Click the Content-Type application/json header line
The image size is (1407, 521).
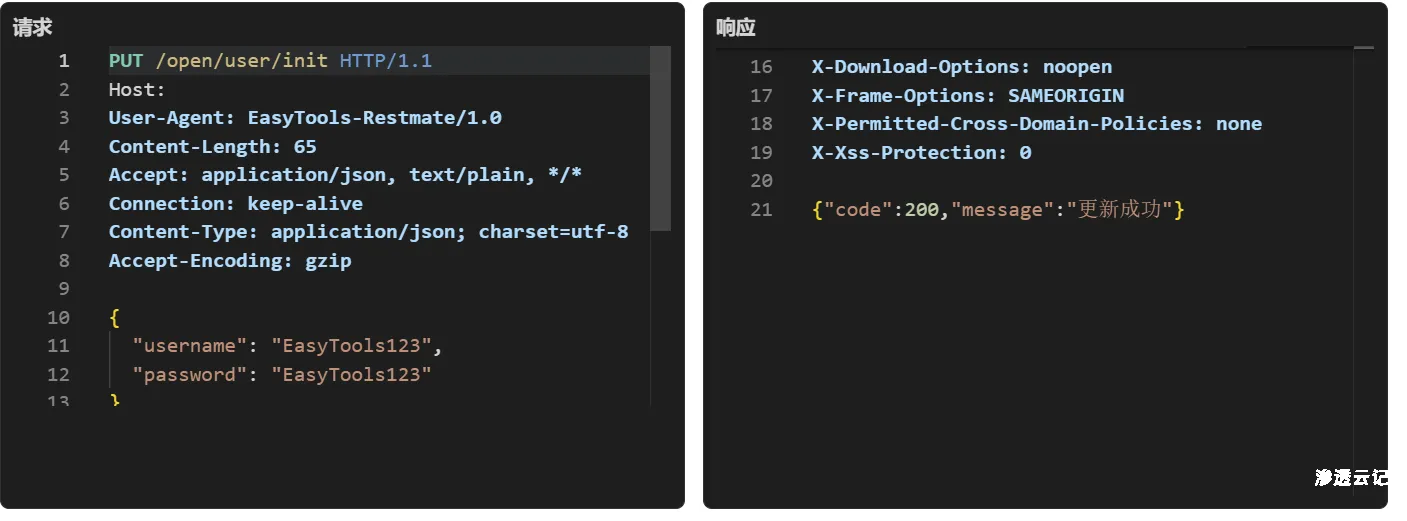click(x=368, y=233)
